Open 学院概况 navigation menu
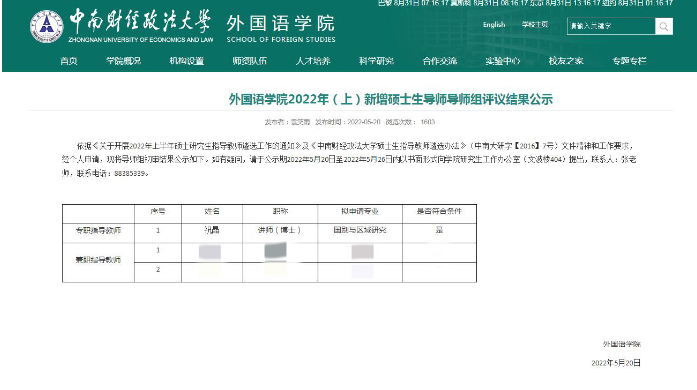 point(124,61)
